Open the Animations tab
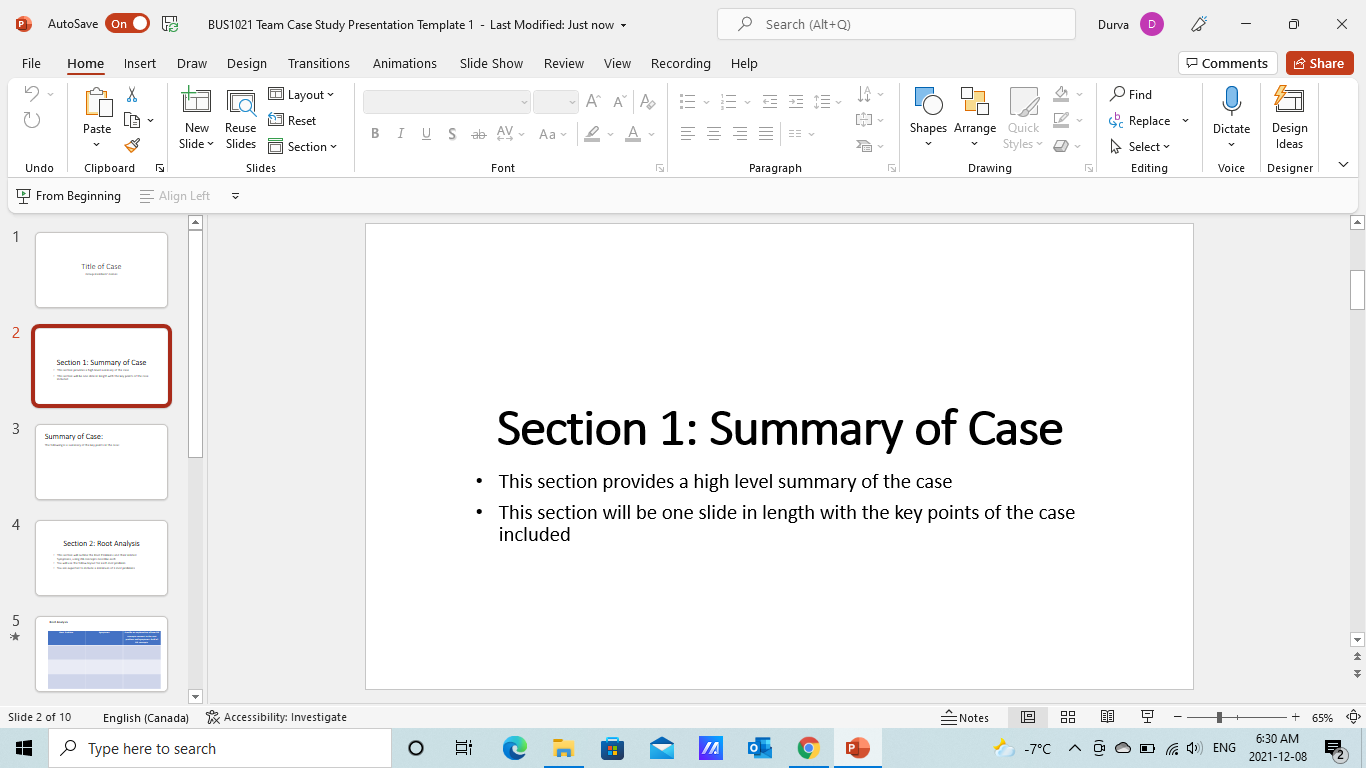This screenshot has width=1366, height=768. [x=405, y=63]
